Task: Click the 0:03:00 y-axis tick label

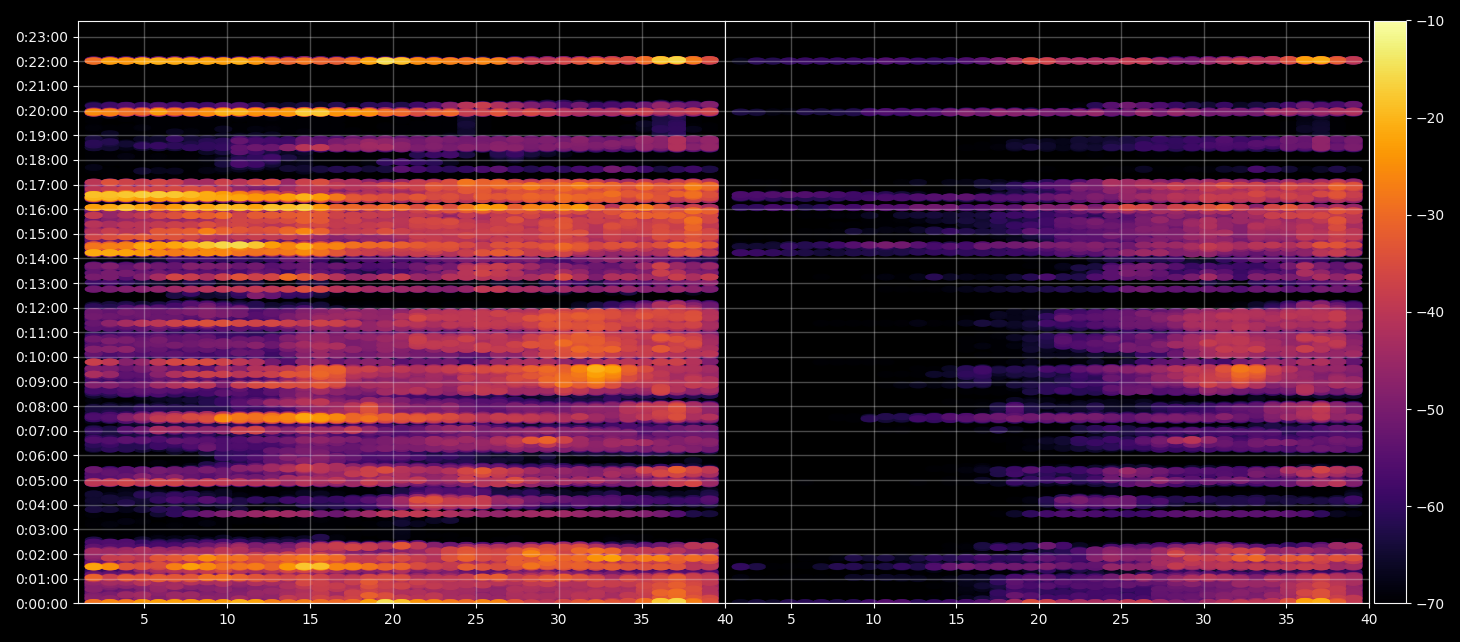Action: [42, 530]
